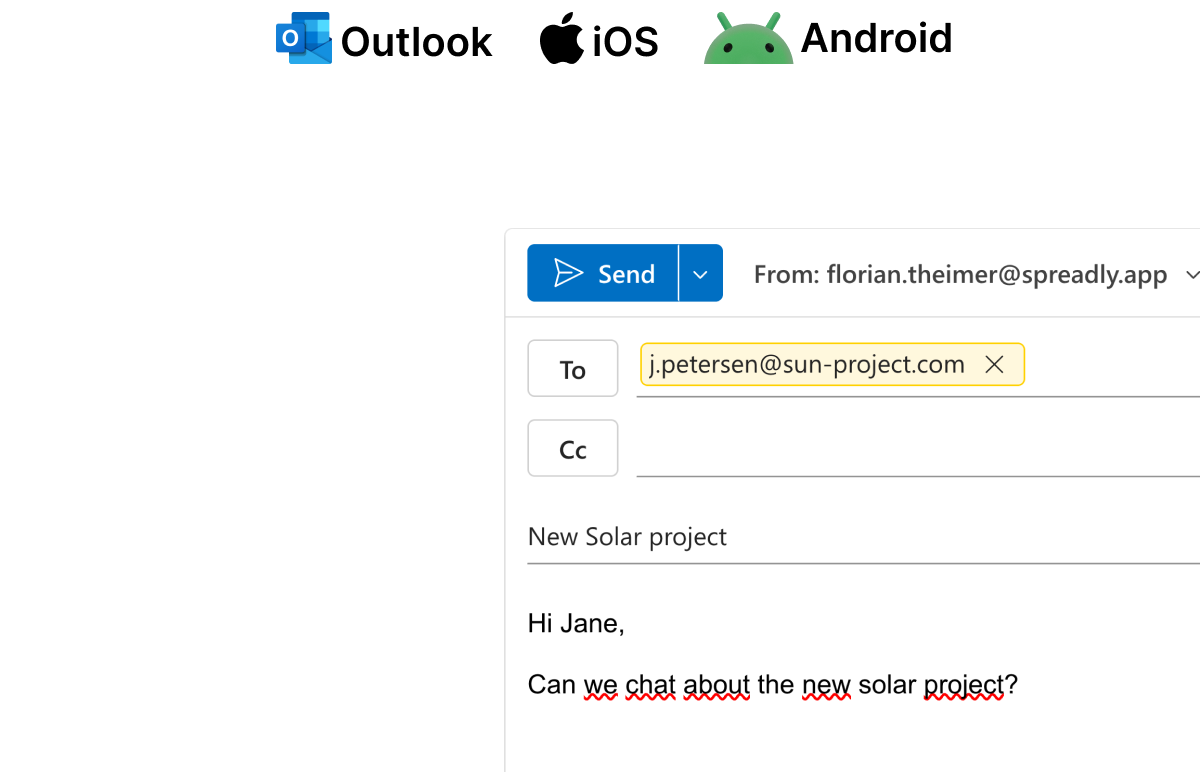Image resolution: width=1200 pixels, height=772 pixels.
Task: Click the Hi Jane, greeting line
Action: pyautogui.click(x=576, y=624)
